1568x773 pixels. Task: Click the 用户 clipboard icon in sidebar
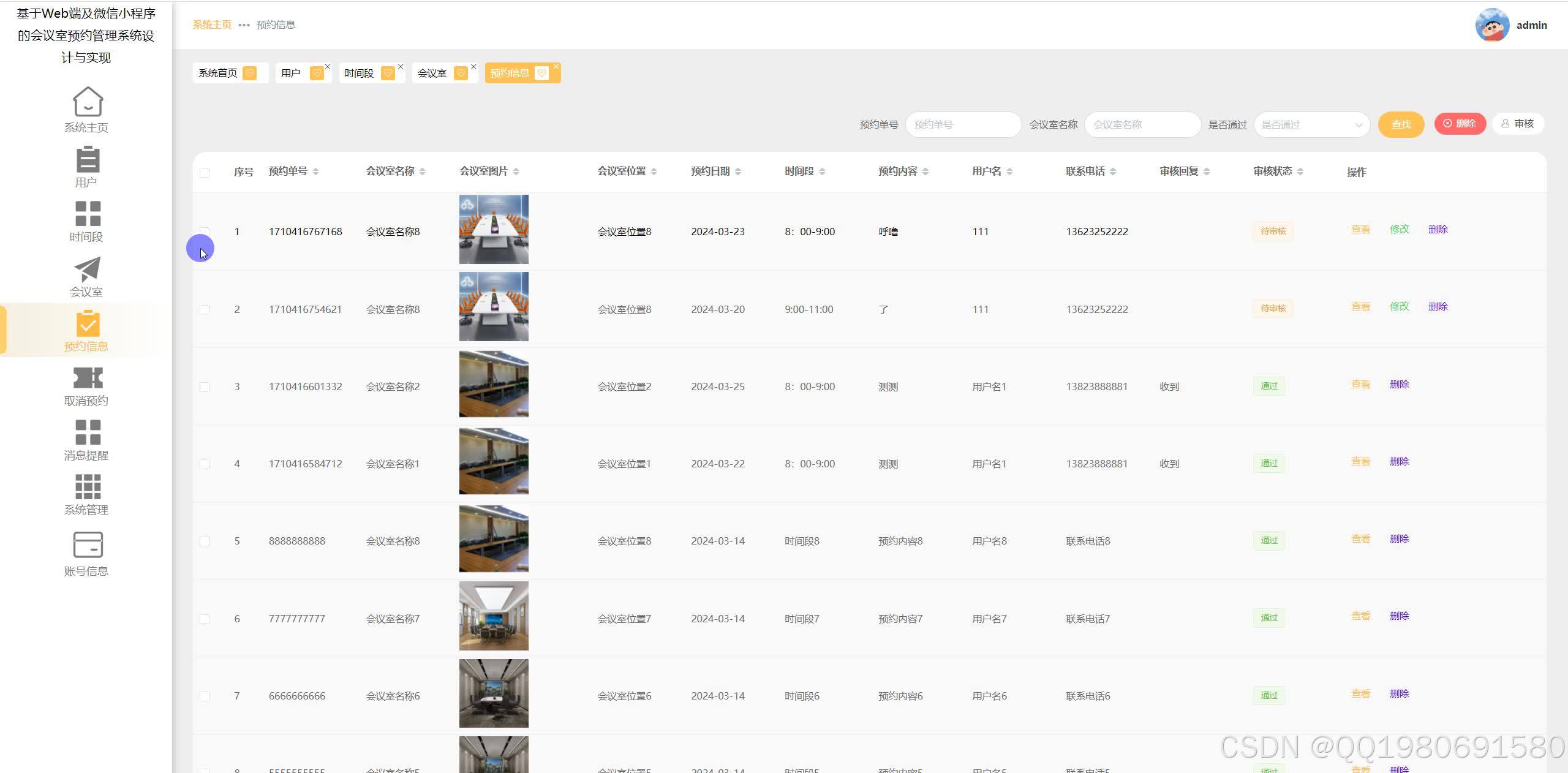[88, 159]
